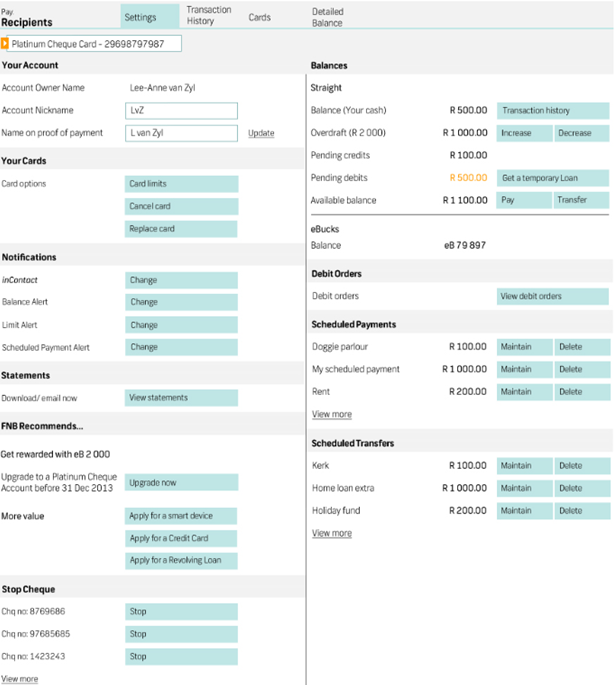View more under Scheduled Transfers

tap(332, 533)
